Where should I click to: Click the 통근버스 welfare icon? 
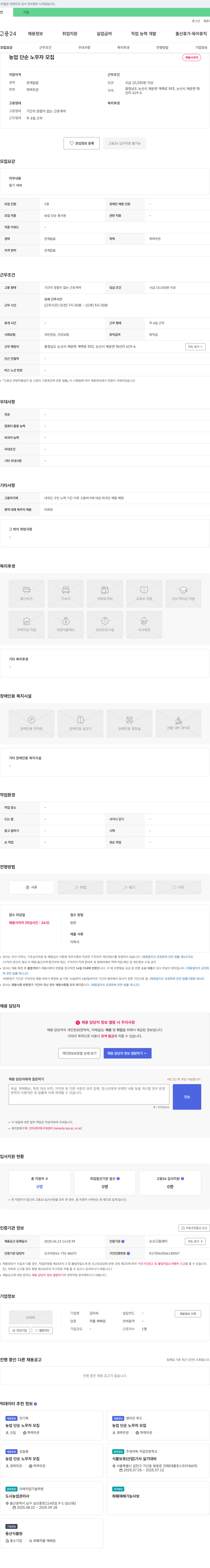(26, 593)
